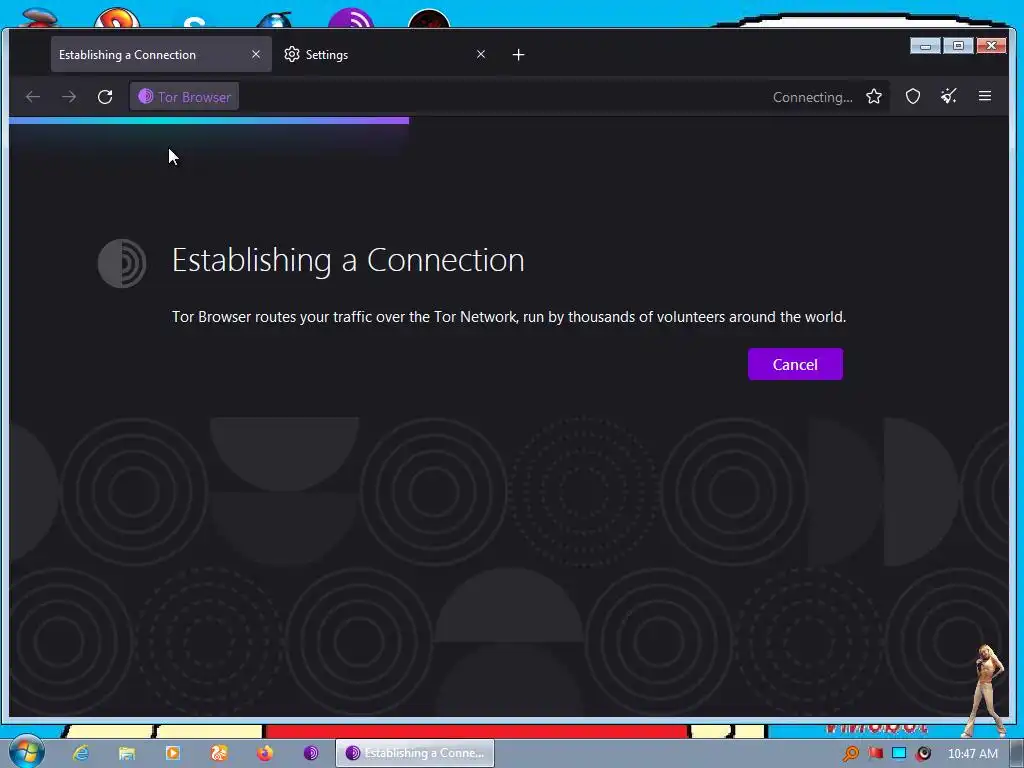This screenshot has width=1024, height=768.
Task: Launch Firefox from the taskbar
Action: 264,753
